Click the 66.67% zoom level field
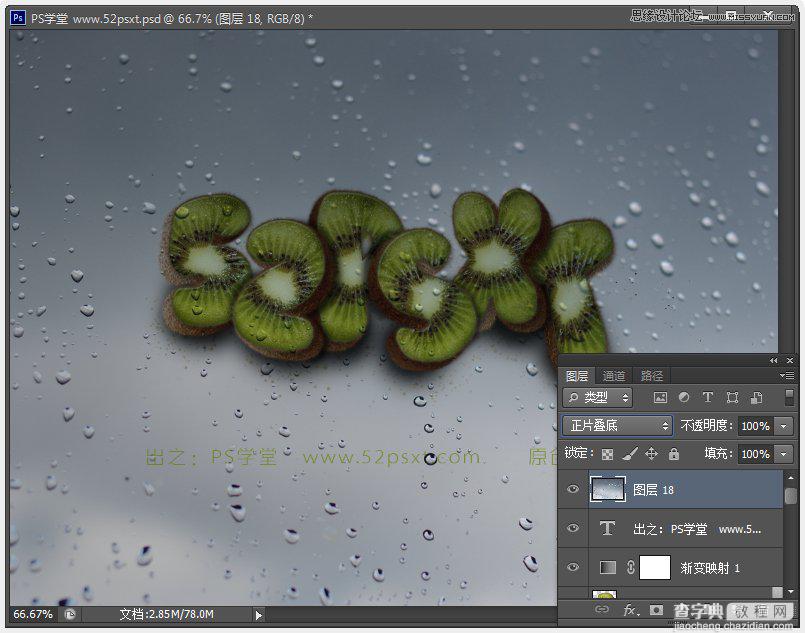The height and width of the screenshot is (633, 805). click(33, 615)
